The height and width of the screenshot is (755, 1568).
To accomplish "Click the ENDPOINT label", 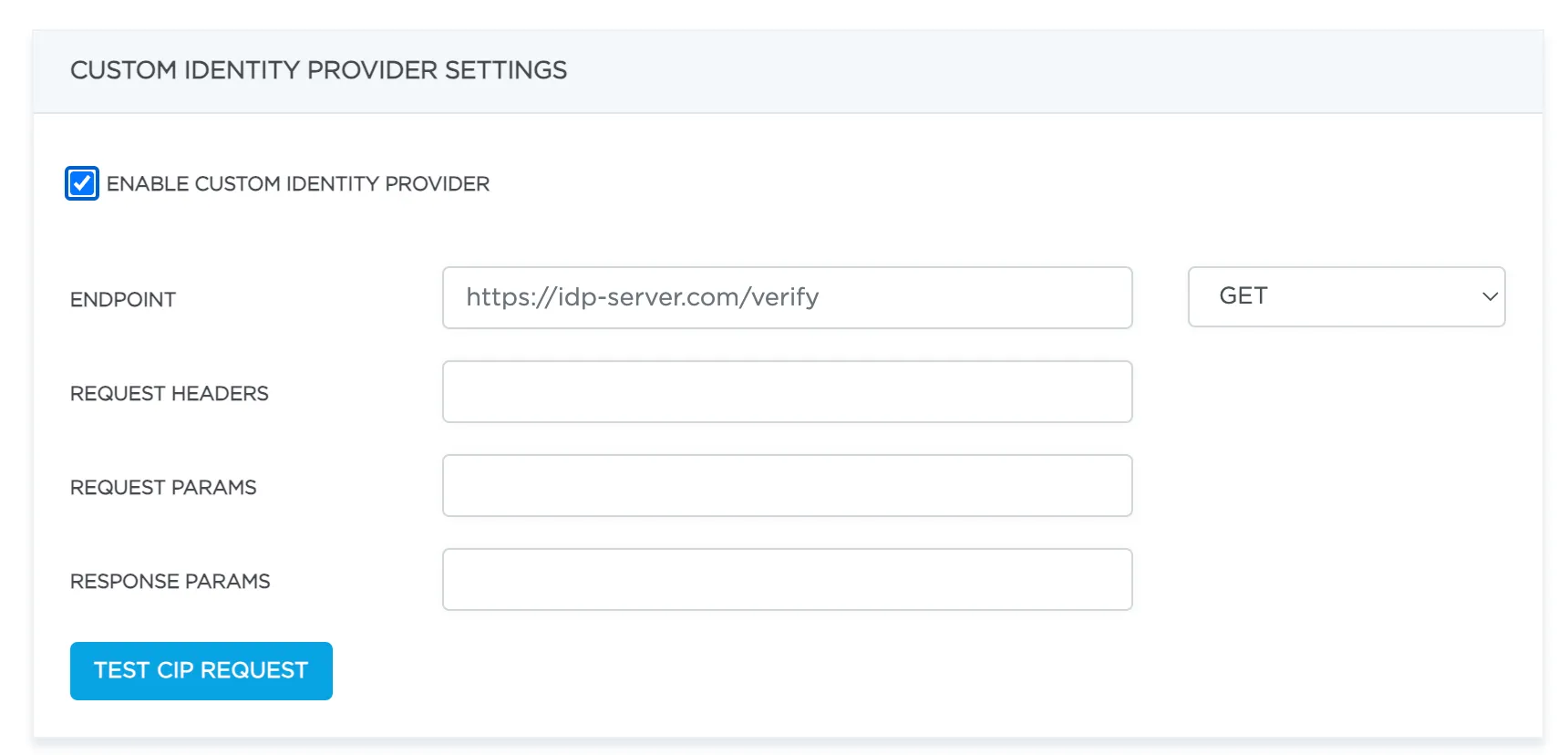I will tap(122, 299).
